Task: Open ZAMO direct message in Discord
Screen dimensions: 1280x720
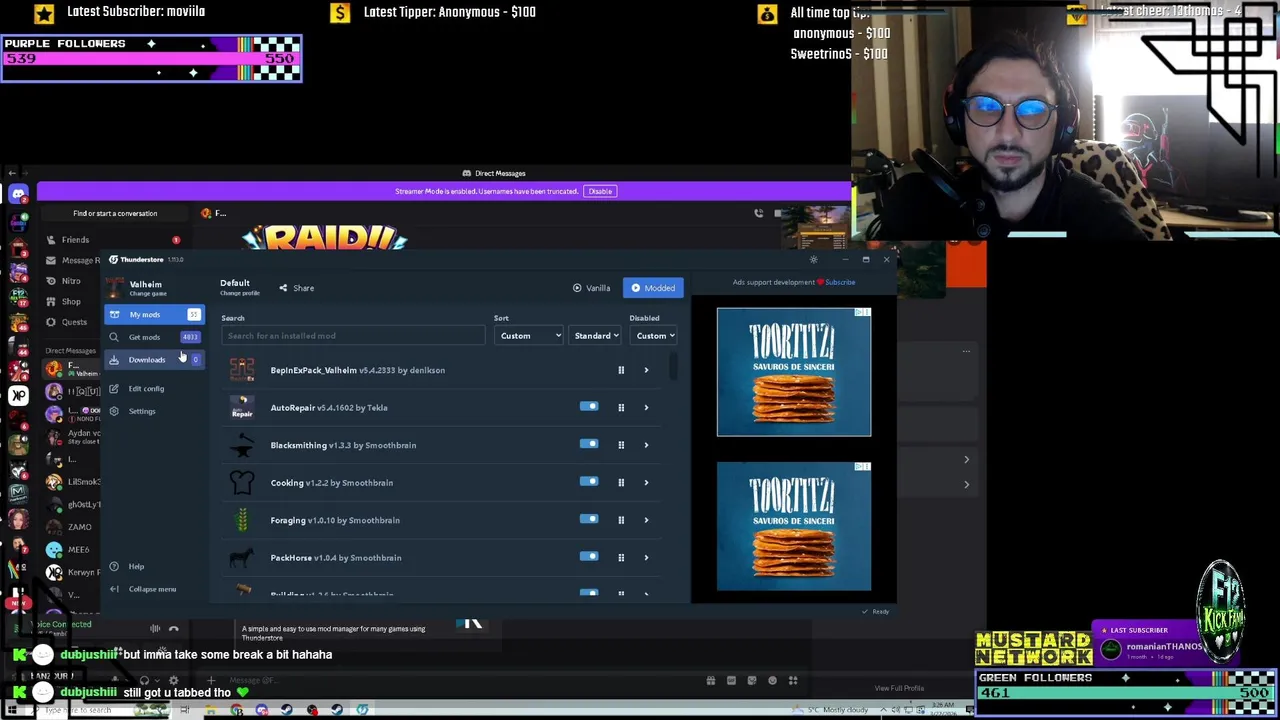Action: pyautogui.click(x=79, y=527)
